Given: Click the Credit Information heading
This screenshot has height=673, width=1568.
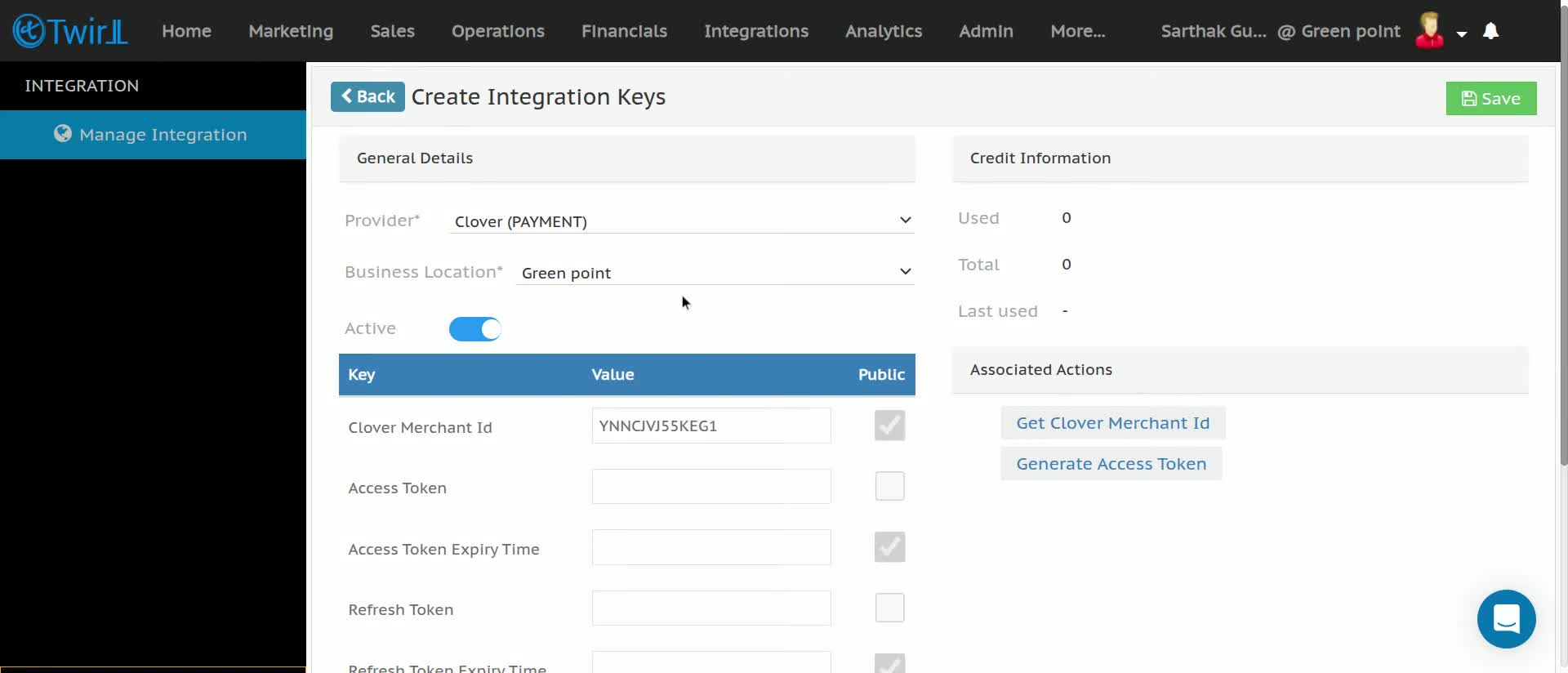Looking at the screenshot, I should click(x=1040, y=158).
